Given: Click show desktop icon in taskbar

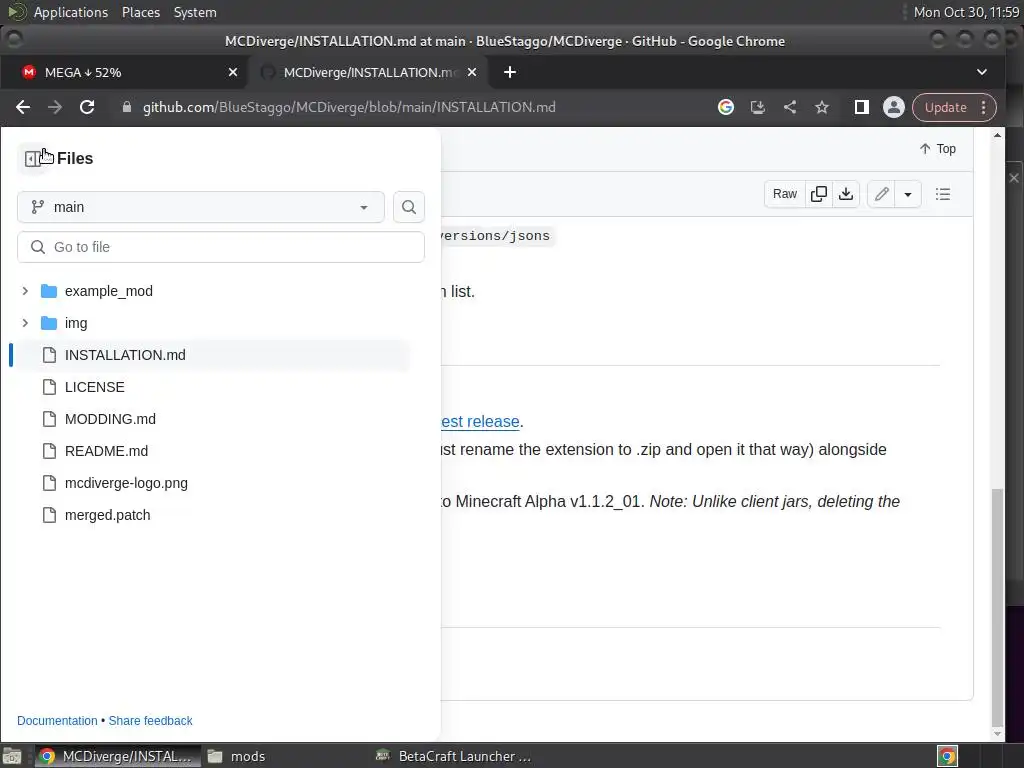Looking at the screenshot, I should click(13, 756).
